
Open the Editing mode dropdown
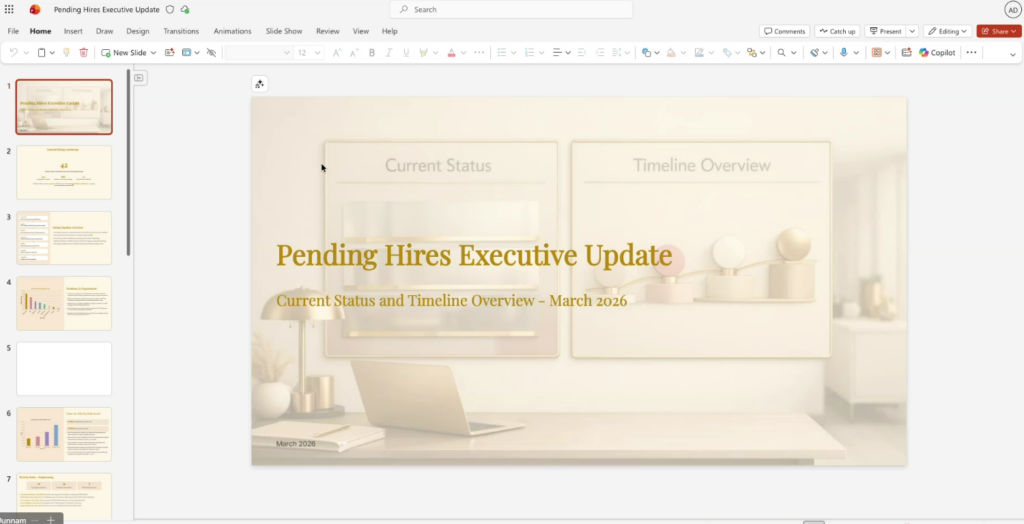(948, 31)
